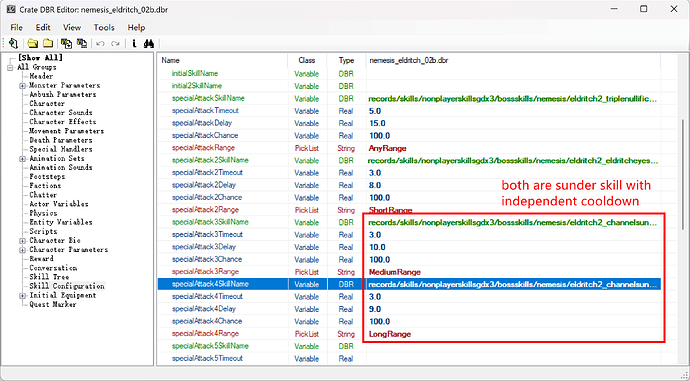Select the Animation Sounds group

(x=61, y=168)
